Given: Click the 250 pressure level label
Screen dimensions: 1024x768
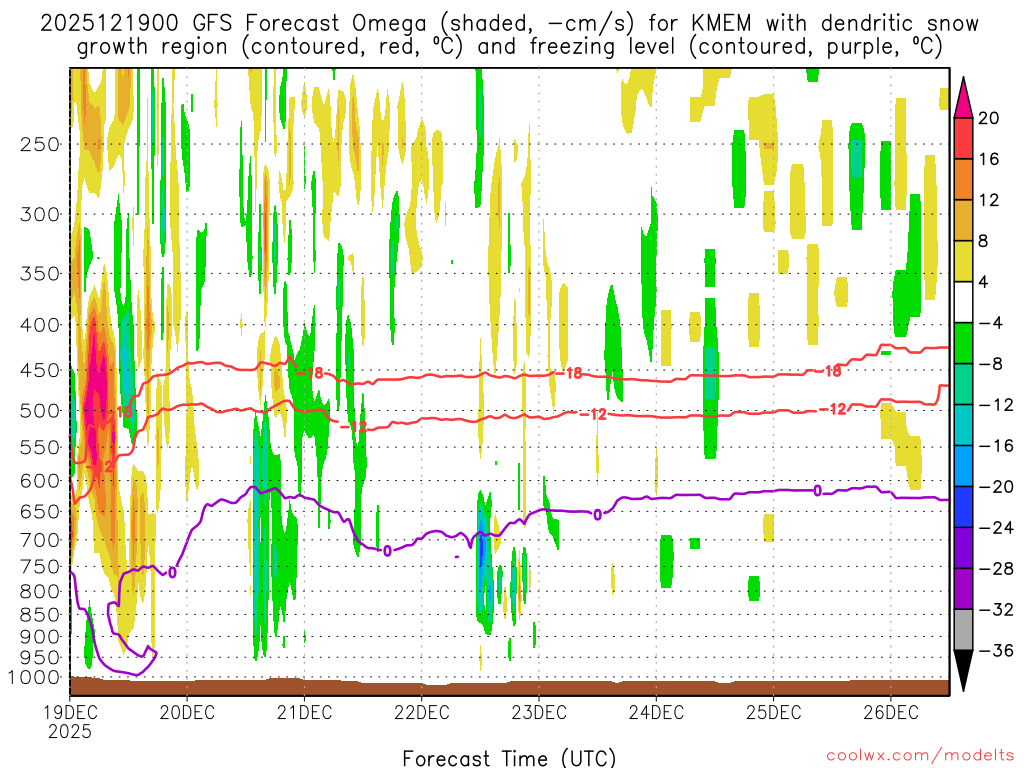Looking at the screenshot, I should point(40,144).
